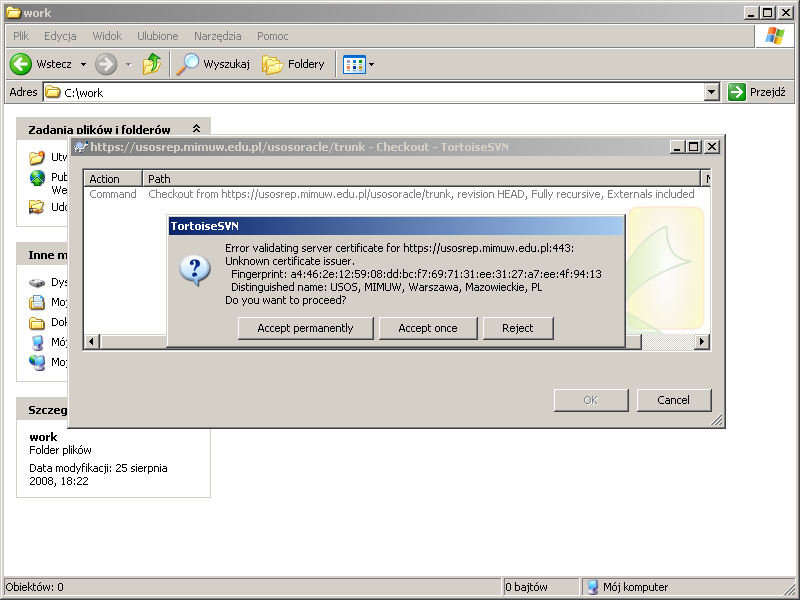Click the C:\work address field
This screenshot has height=600, width=800.
[374, 92]
